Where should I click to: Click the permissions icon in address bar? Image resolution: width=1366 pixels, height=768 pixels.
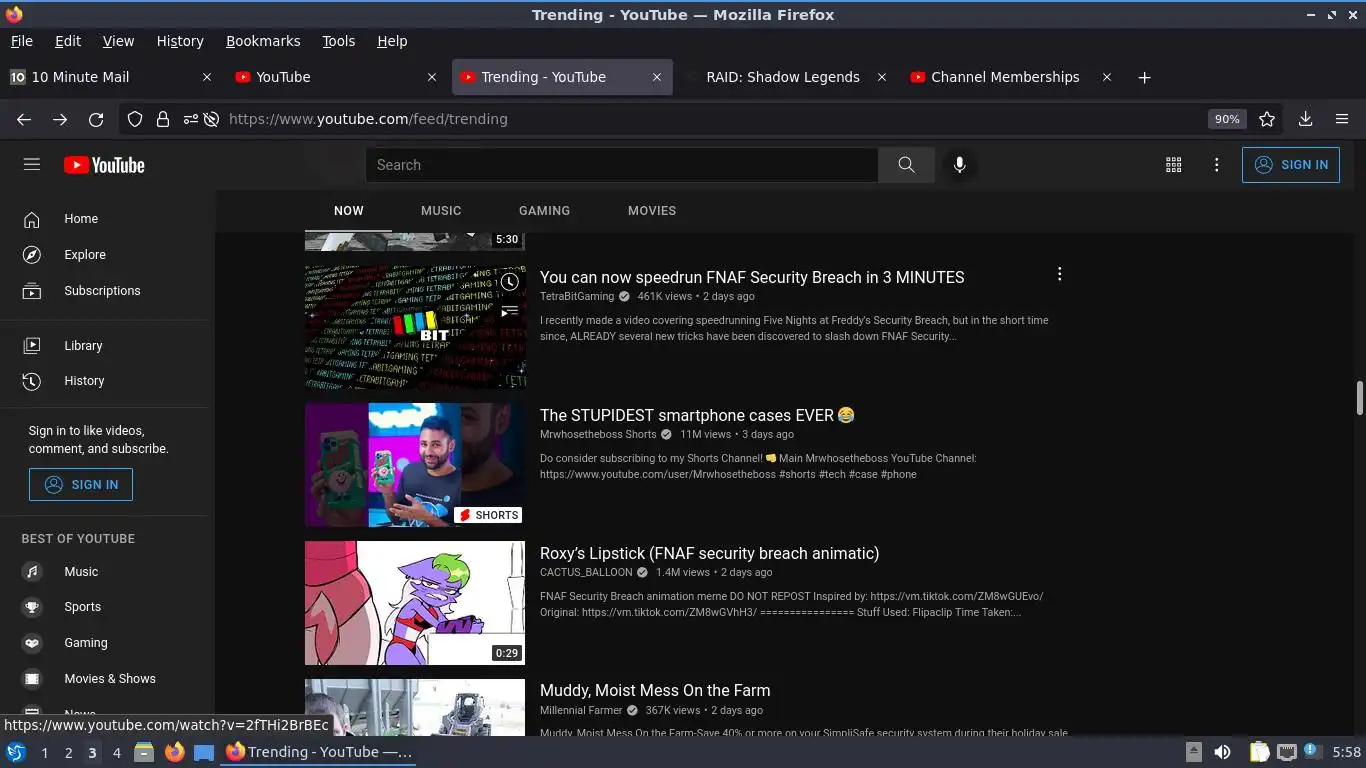190,119
